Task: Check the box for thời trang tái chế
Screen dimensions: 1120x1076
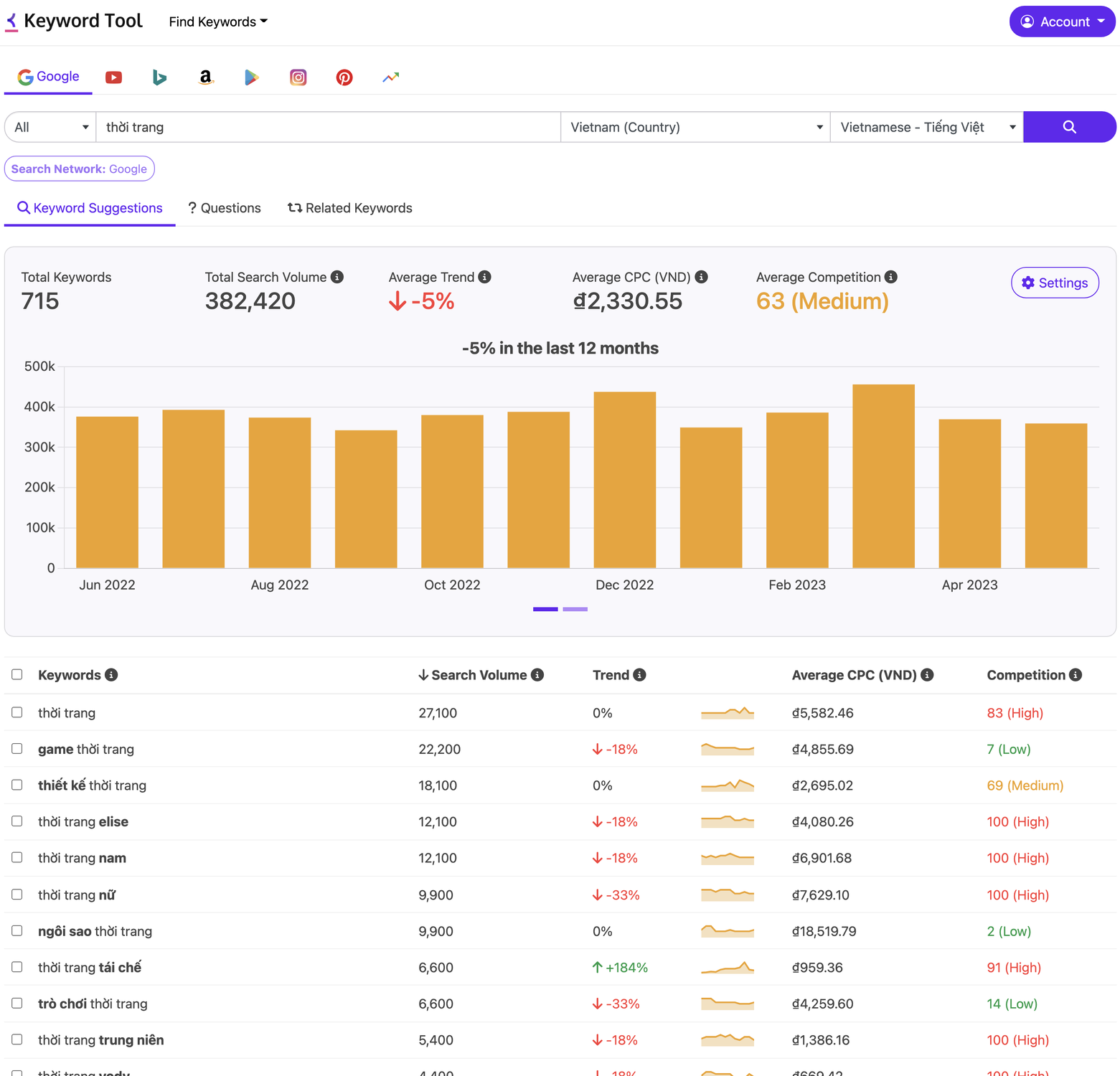Action: pyautogui.click(x=17, y=967)
